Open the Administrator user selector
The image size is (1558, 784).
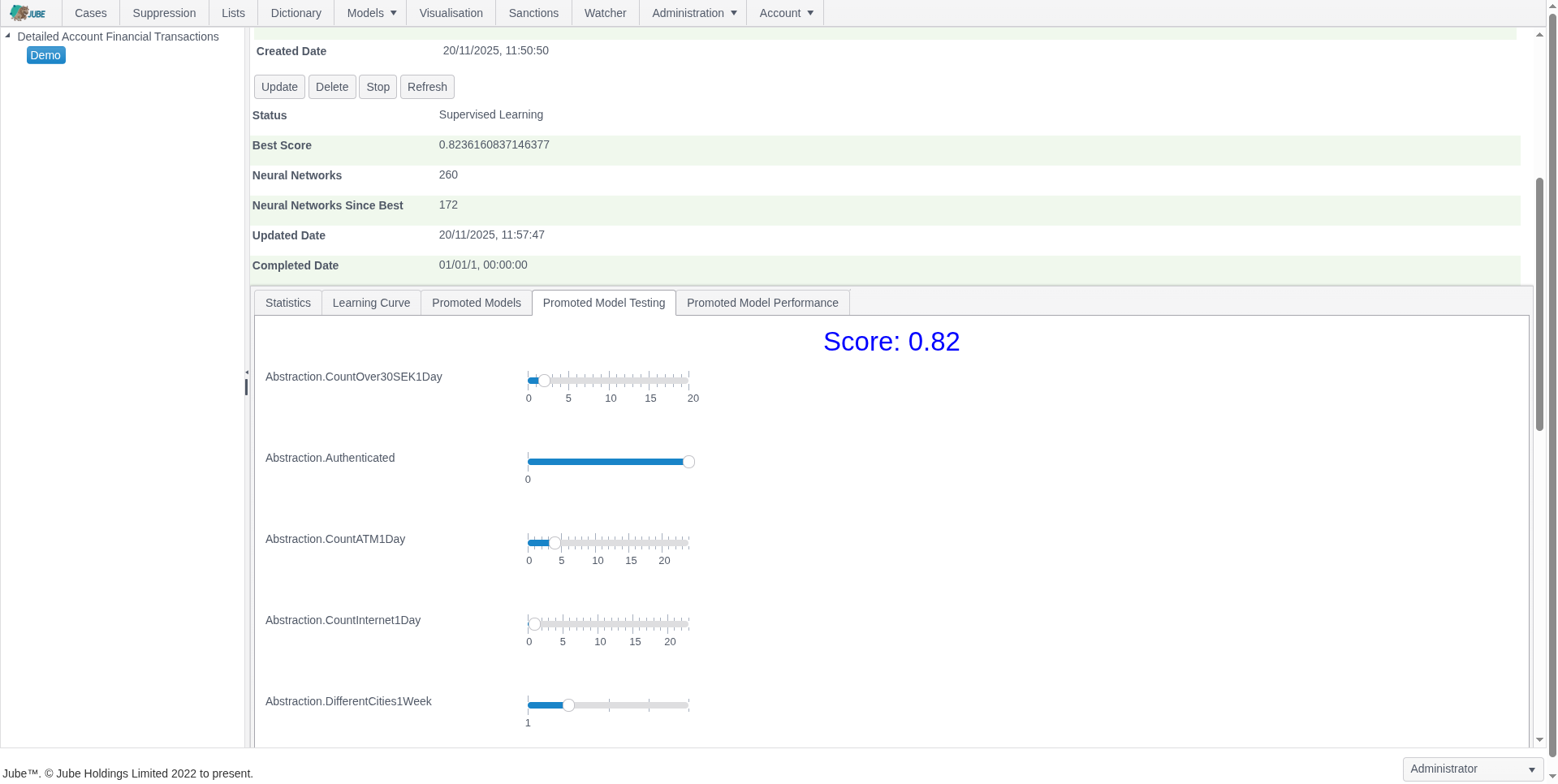coord(1472,769)
